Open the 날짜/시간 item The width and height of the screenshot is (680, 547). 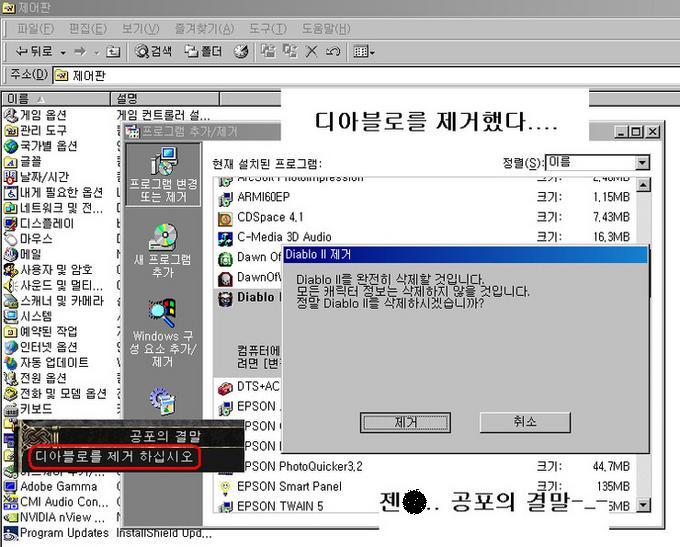click(x=36, y=177)
